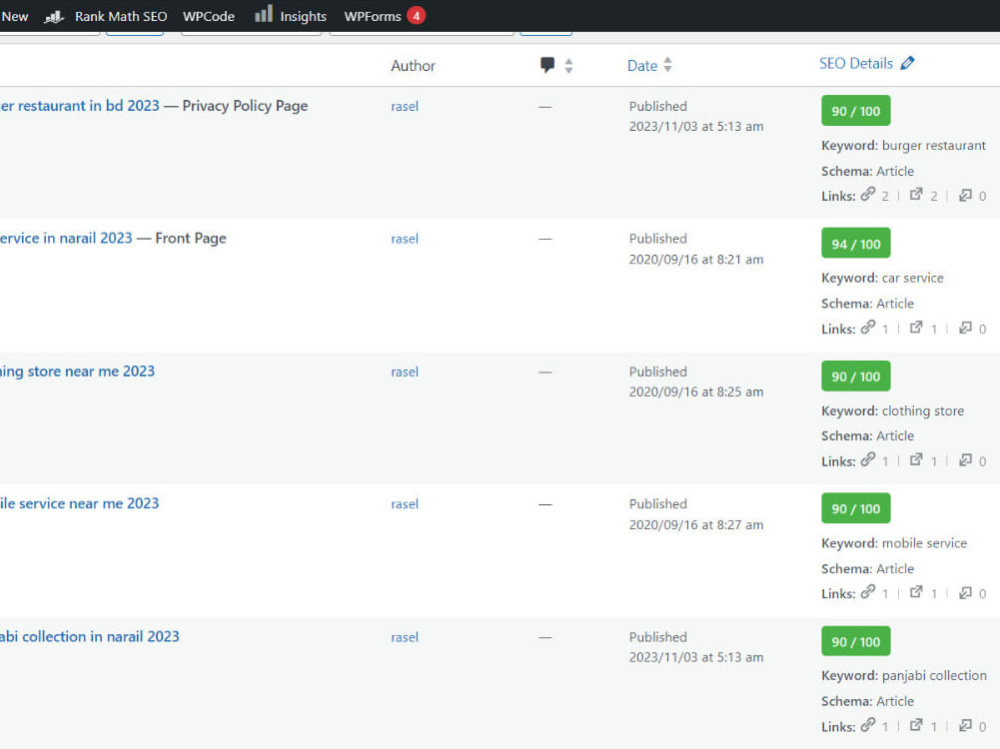The image size is (1000, 749).
Task: Open clothing store near me 2023 page
Action: coord(77,371)
